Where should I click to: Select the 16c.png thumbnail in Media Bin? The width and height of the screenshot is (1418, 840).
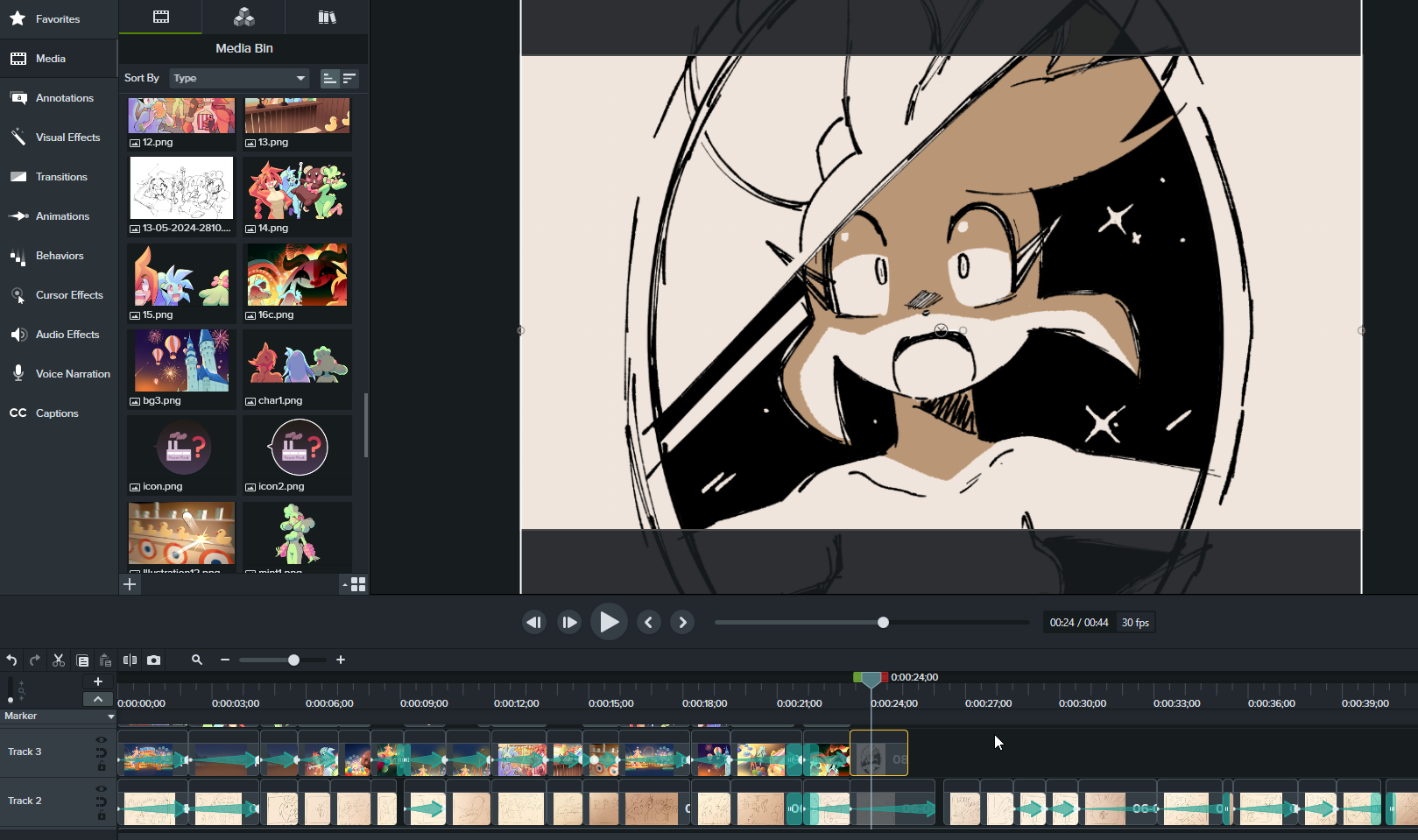click(297, 276)
